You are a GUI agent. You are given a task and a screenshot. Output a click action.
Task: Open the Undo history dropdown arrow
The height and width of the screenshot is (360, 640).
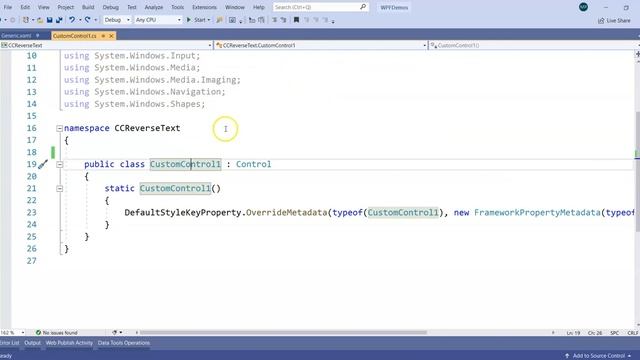(80, 20)
